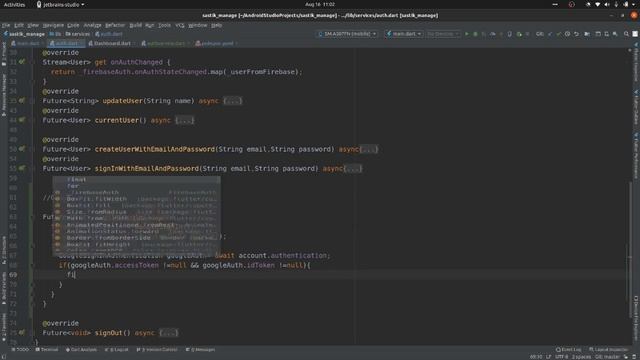
Task: Select 'BoxFit.fitWidth' autocomplete suggestion
Action: (137, 199)
